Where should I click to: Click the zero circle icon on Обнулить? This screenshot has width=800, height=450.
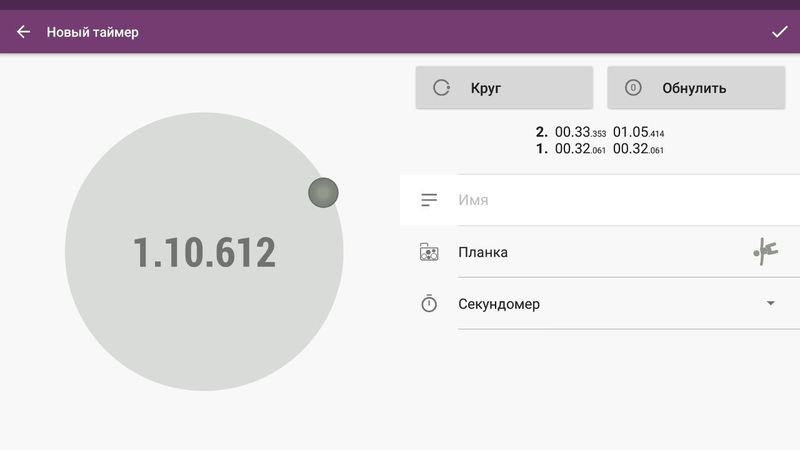633,88
